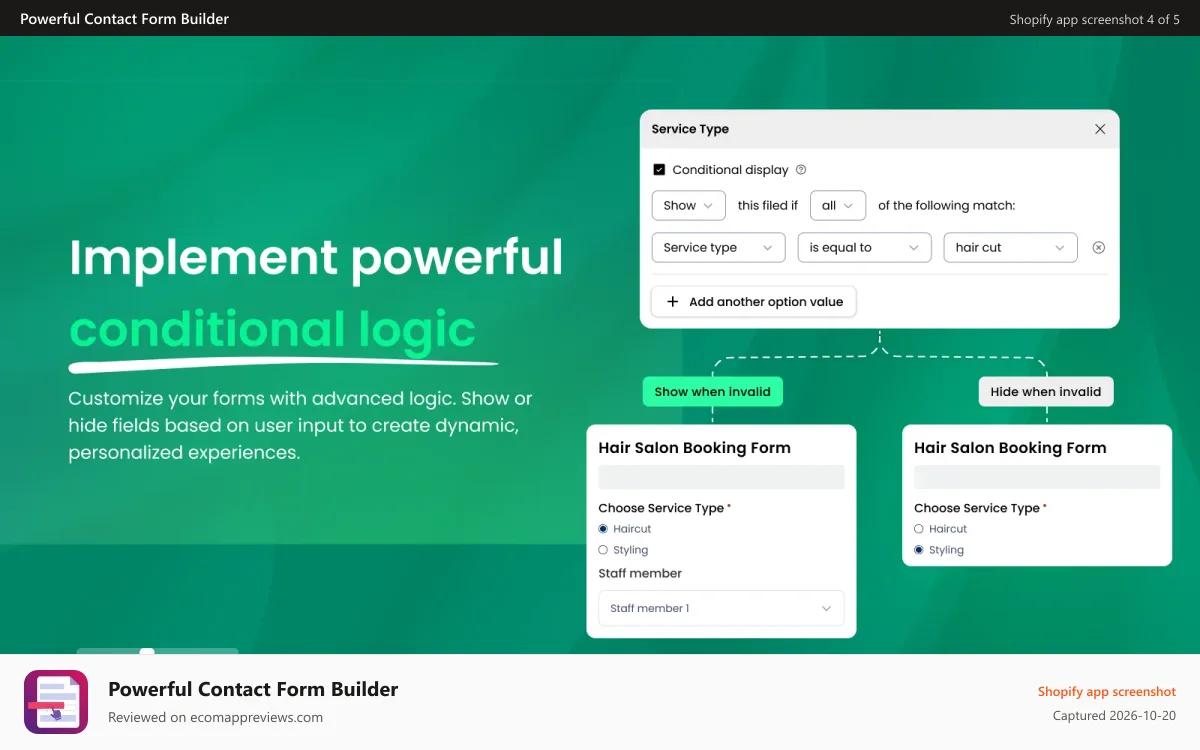
Task: Click the Show when invalid label
Action: click(x=712, y=392)
